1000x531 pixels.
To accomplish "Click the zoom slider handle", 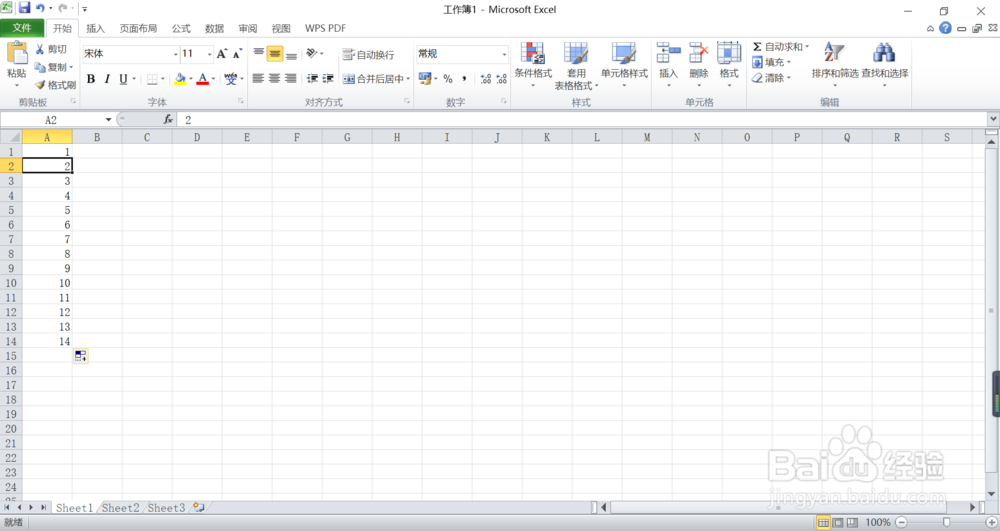I will tap(946, 522).
